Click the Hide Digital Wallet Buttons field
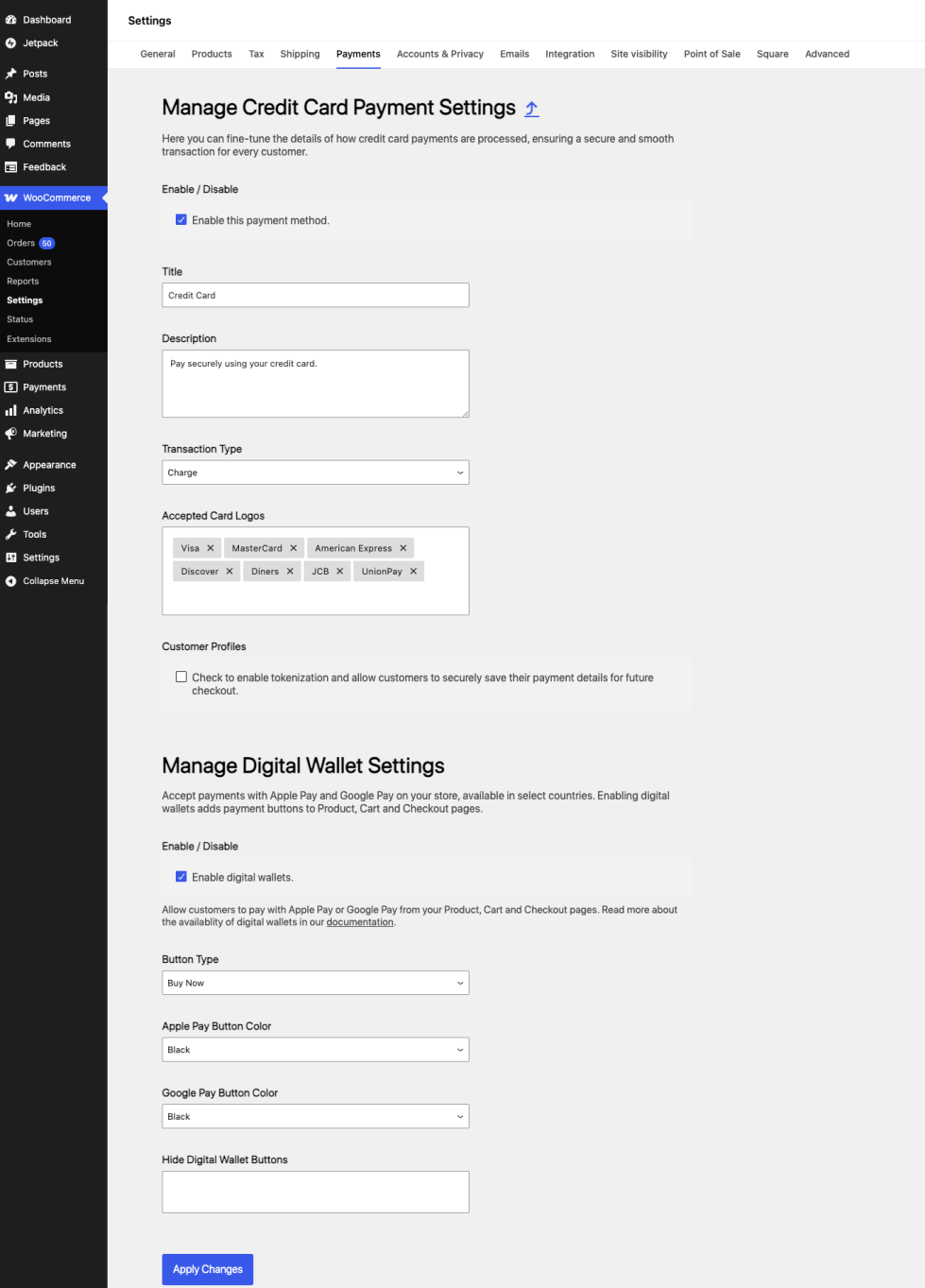 point(316,1192)
